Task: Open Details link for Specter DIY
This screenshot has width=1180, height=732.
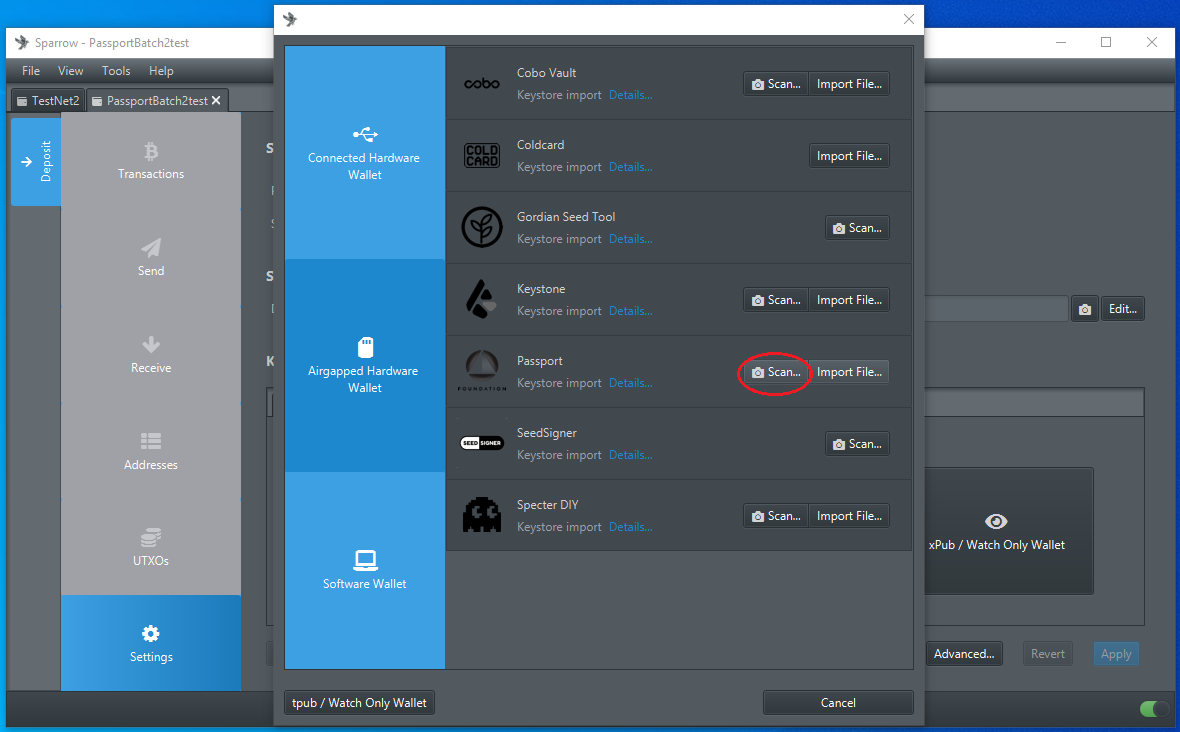Action: (631, 527)
